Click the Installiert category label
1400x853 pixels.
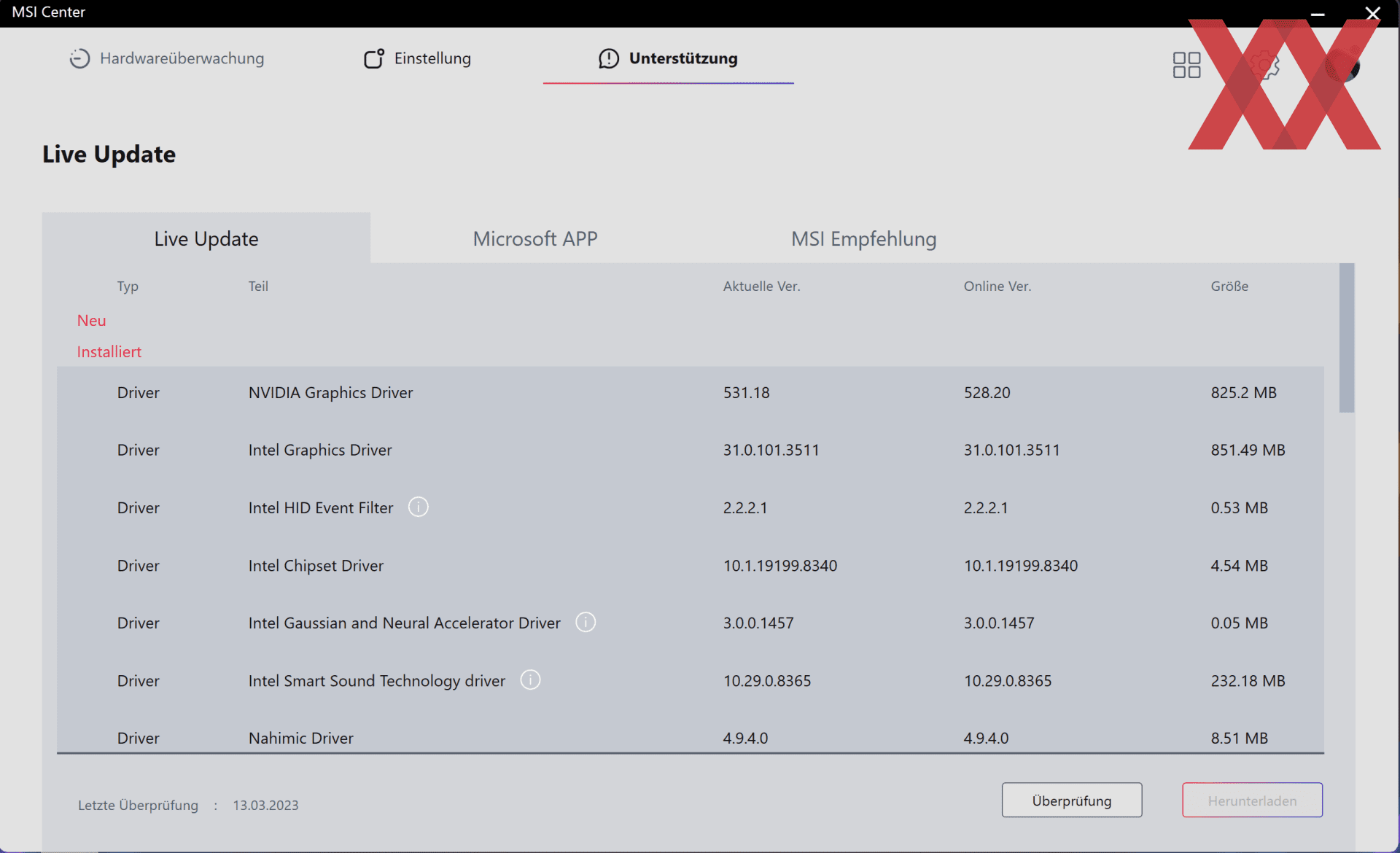tap(109, 352)
